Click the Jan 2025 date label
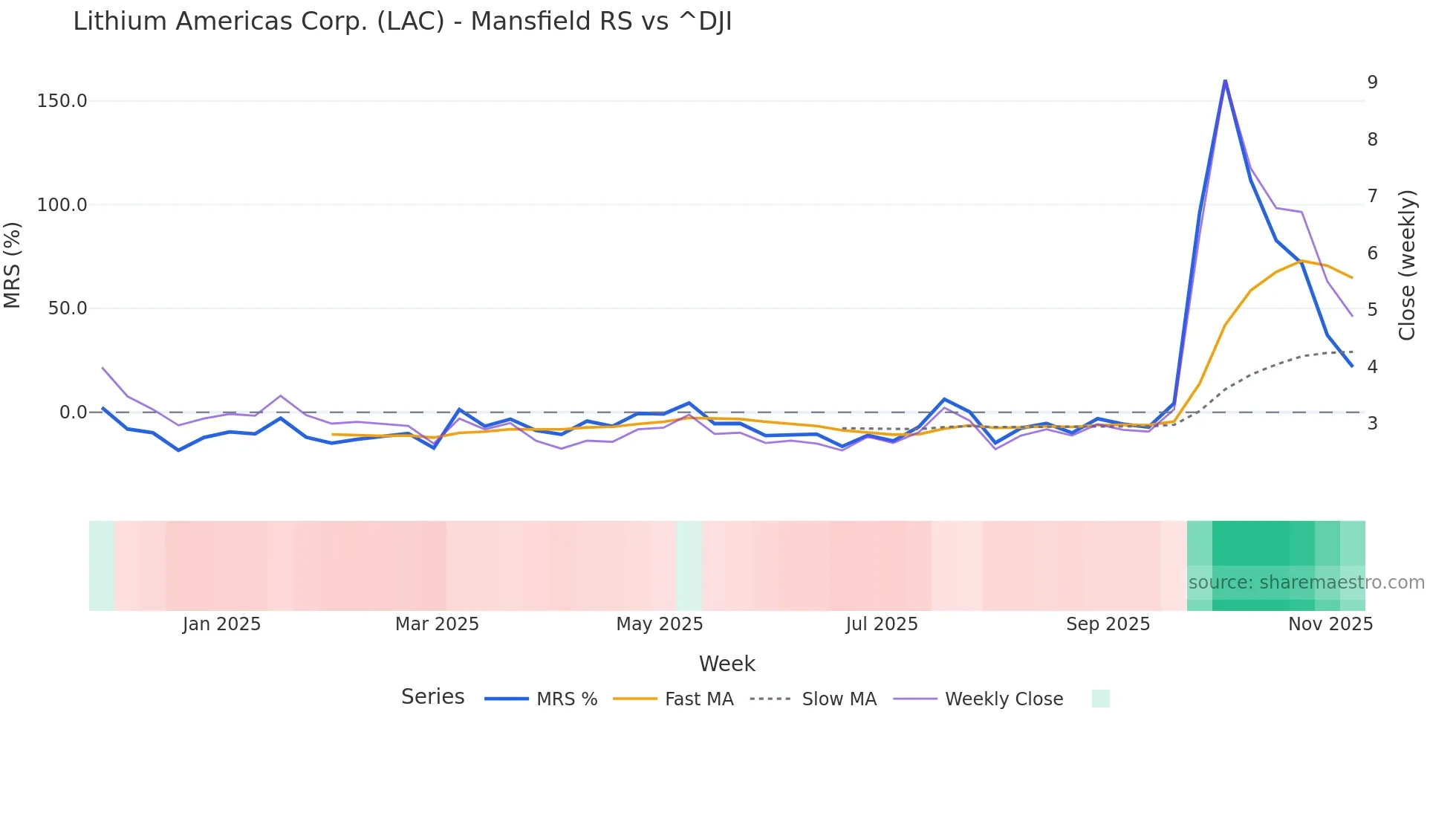Screen dimensions: 1456x819 [x=221, y=624]
